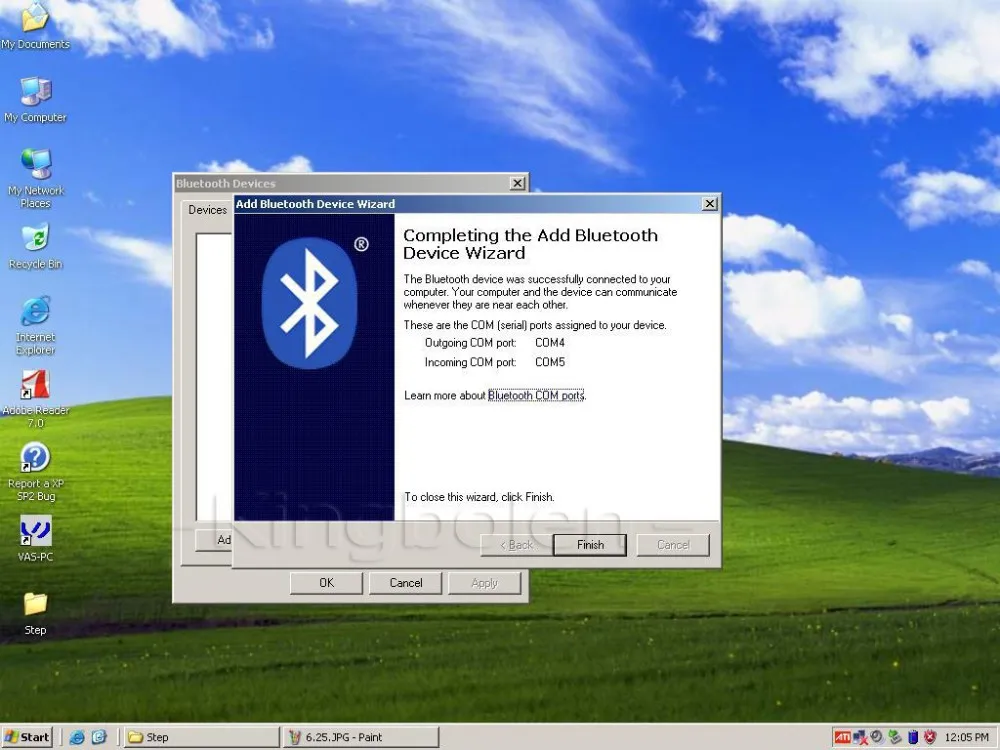
Task: Click the large Bluetooth logo in wizard
Action: (x=309, y=304)
